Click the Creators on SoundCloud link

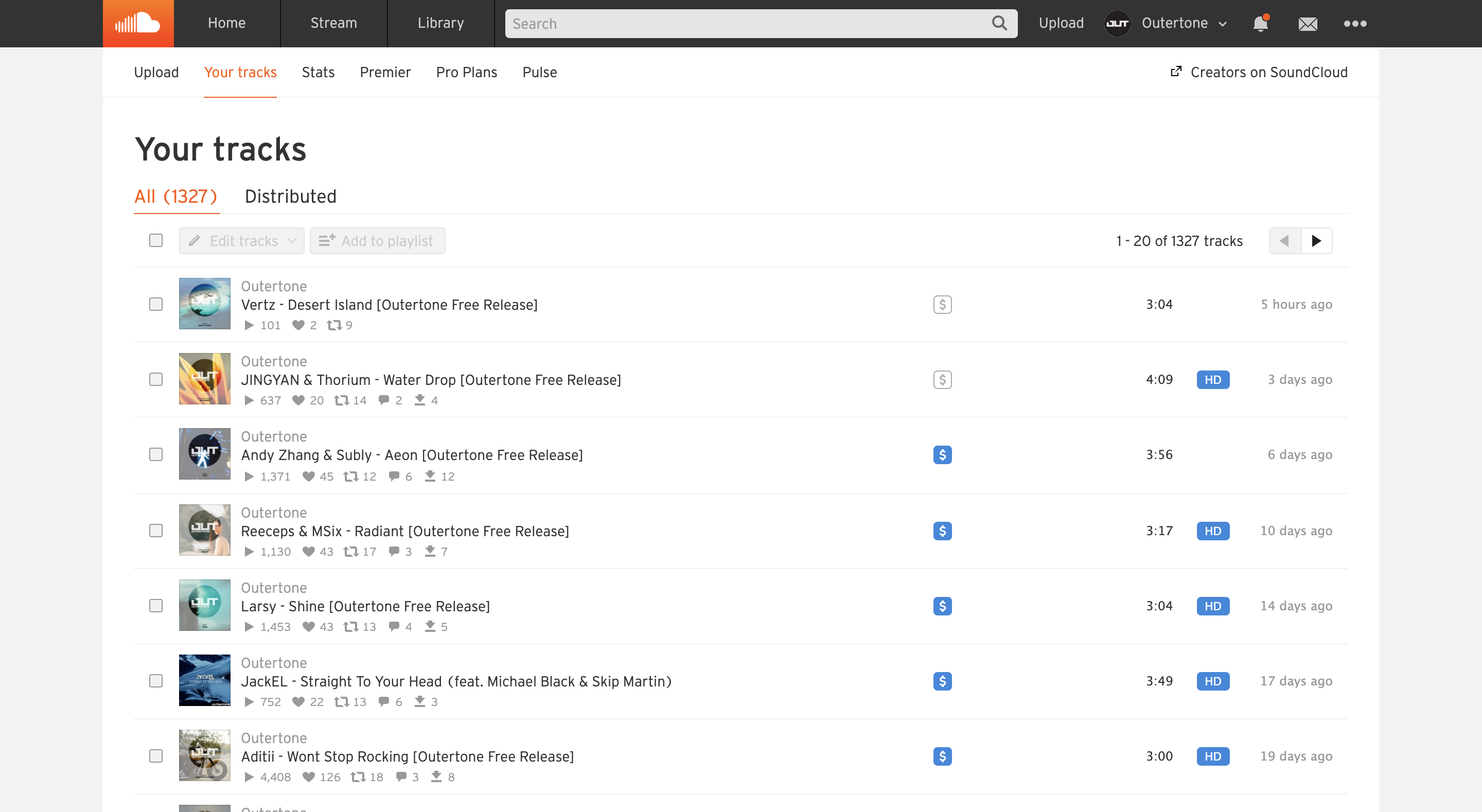[x=1268, y=72]
